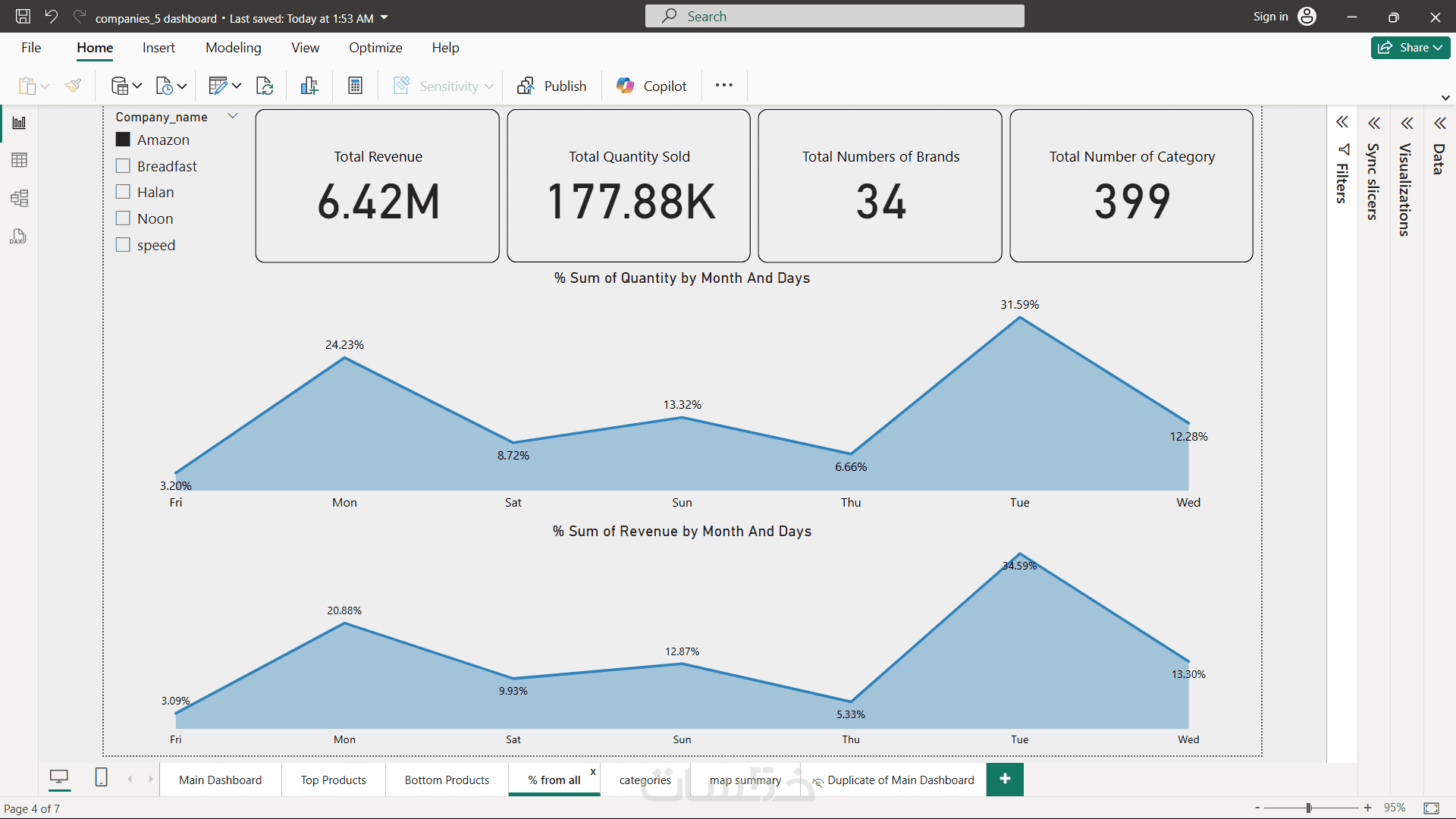Expand the Company_name slicer dropdown chevron

click(233, 116)
